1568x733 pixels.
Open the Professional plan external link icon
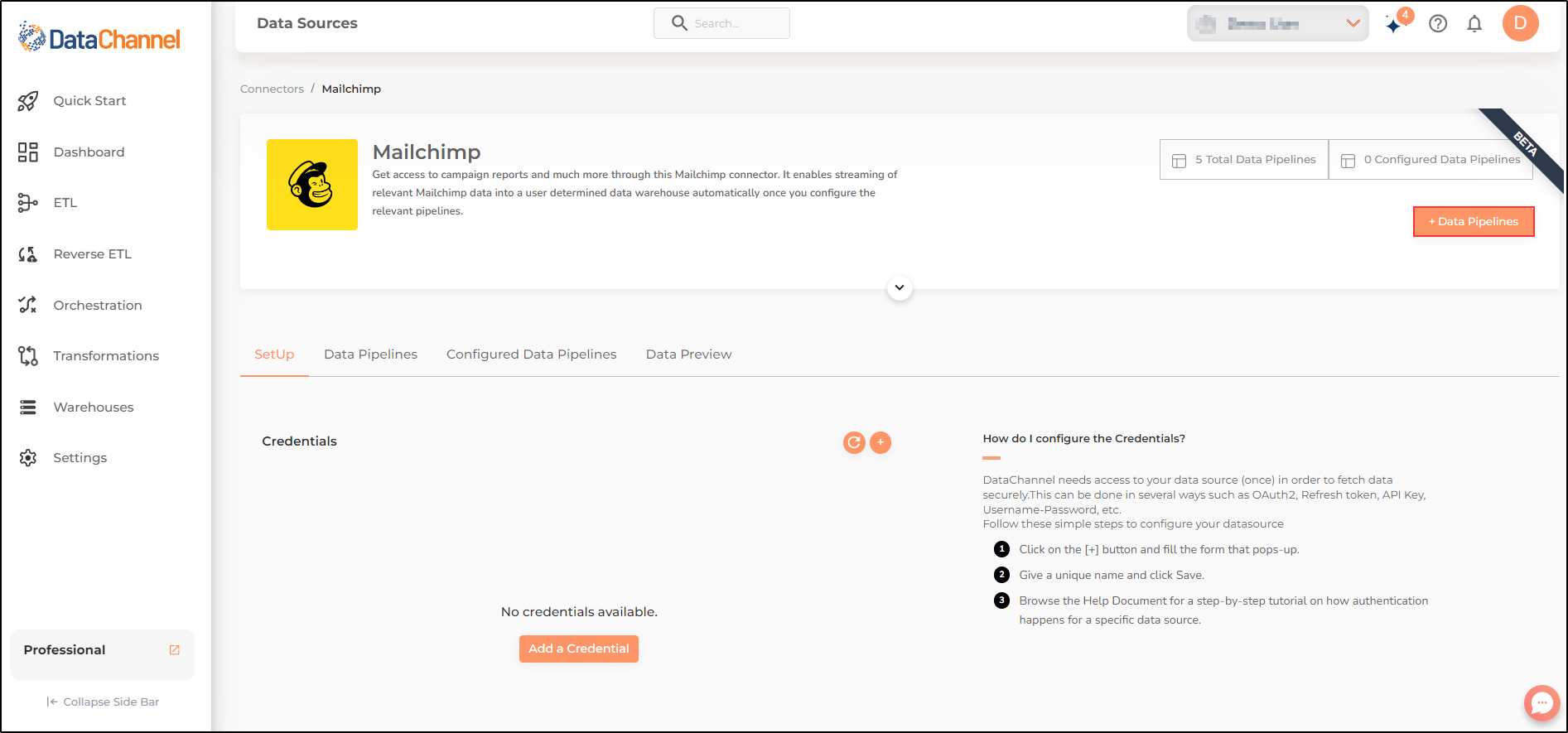coord(175,650)
